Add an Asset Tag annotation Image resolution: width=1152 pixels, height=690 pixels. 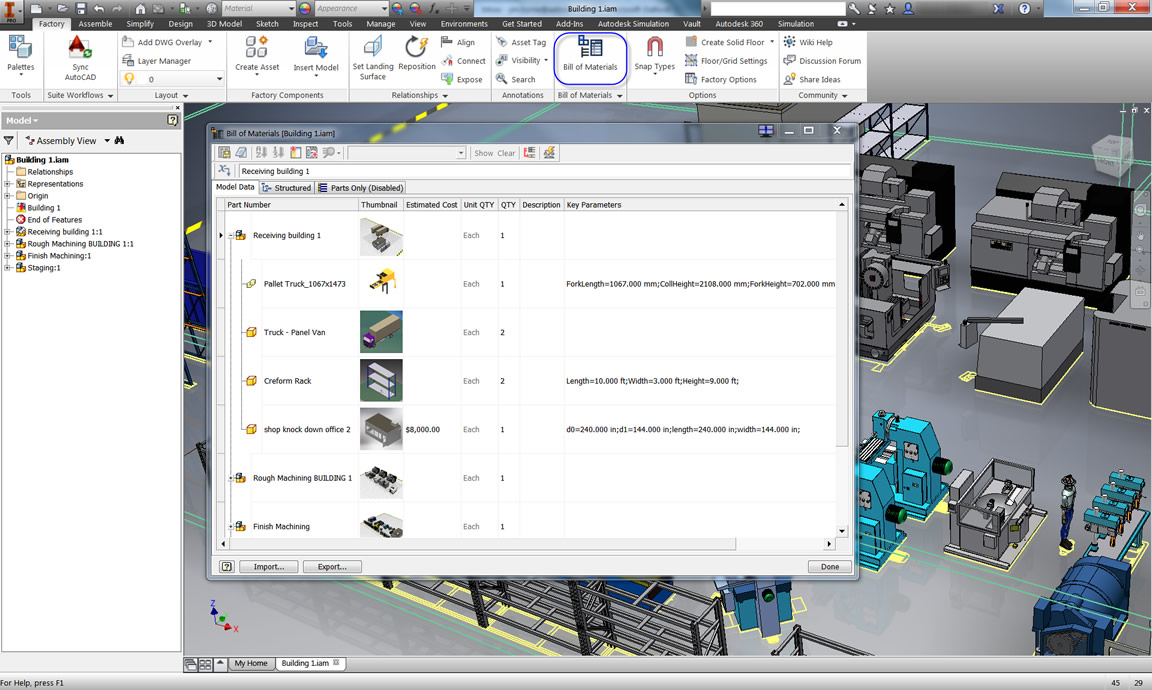point(521,42)
